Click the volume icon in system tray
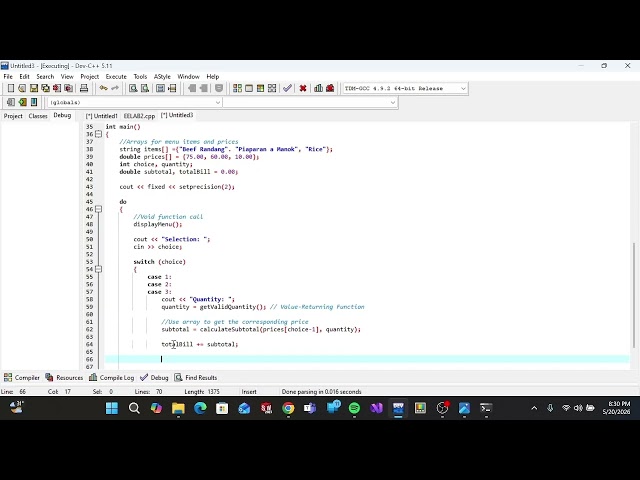Screen dimensions: 640x480 [x=578, y=408]
